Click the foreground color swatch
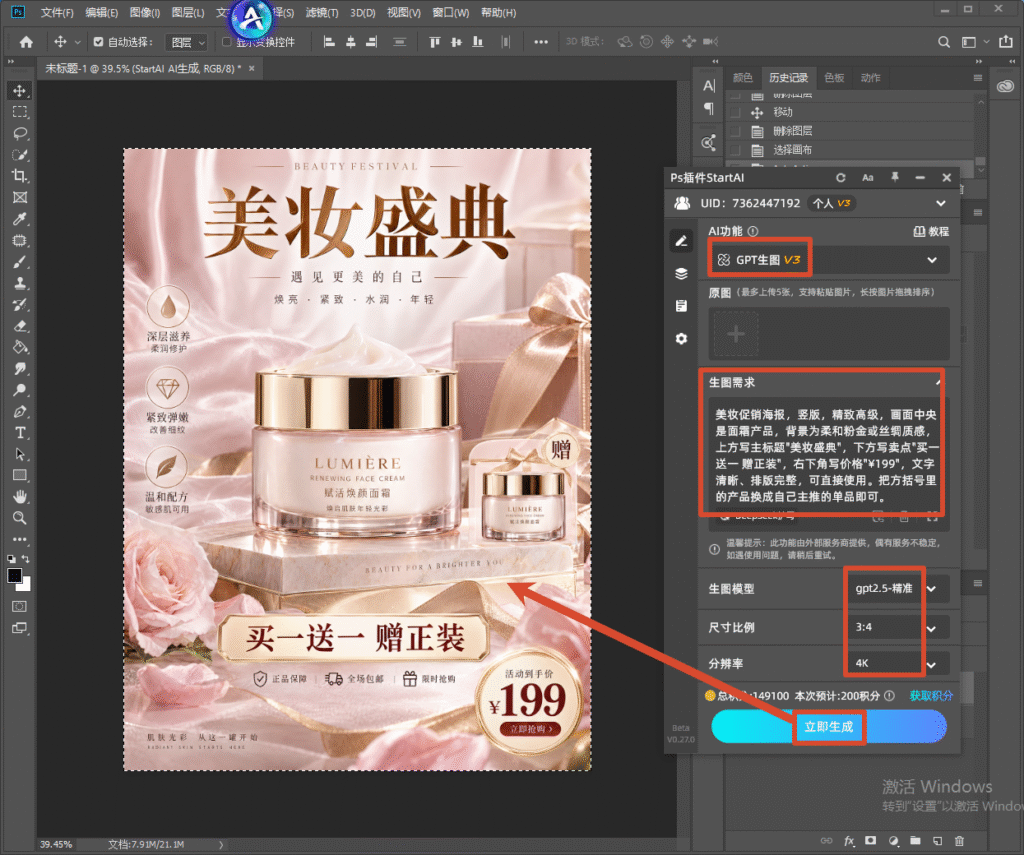 tap(14, 575)
